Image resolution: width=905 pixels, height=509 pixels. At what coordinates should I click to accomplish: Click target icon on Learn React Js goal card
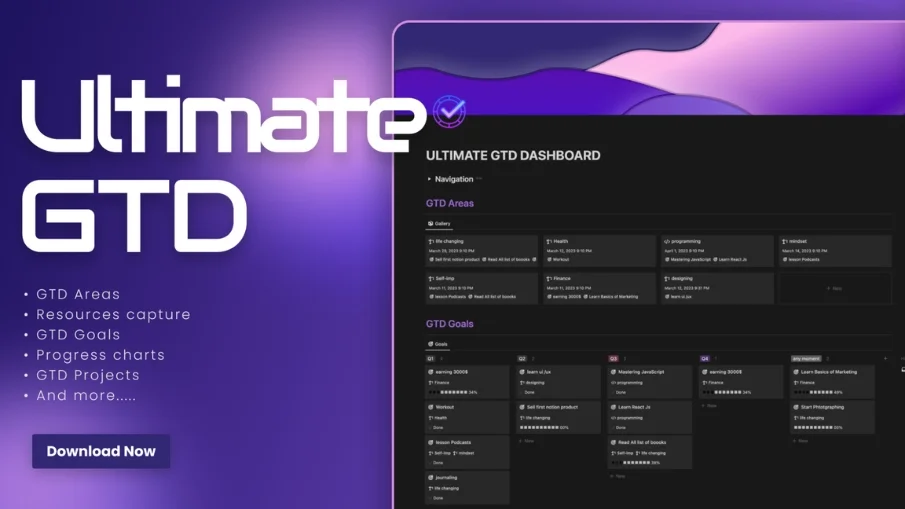point(613,407)
